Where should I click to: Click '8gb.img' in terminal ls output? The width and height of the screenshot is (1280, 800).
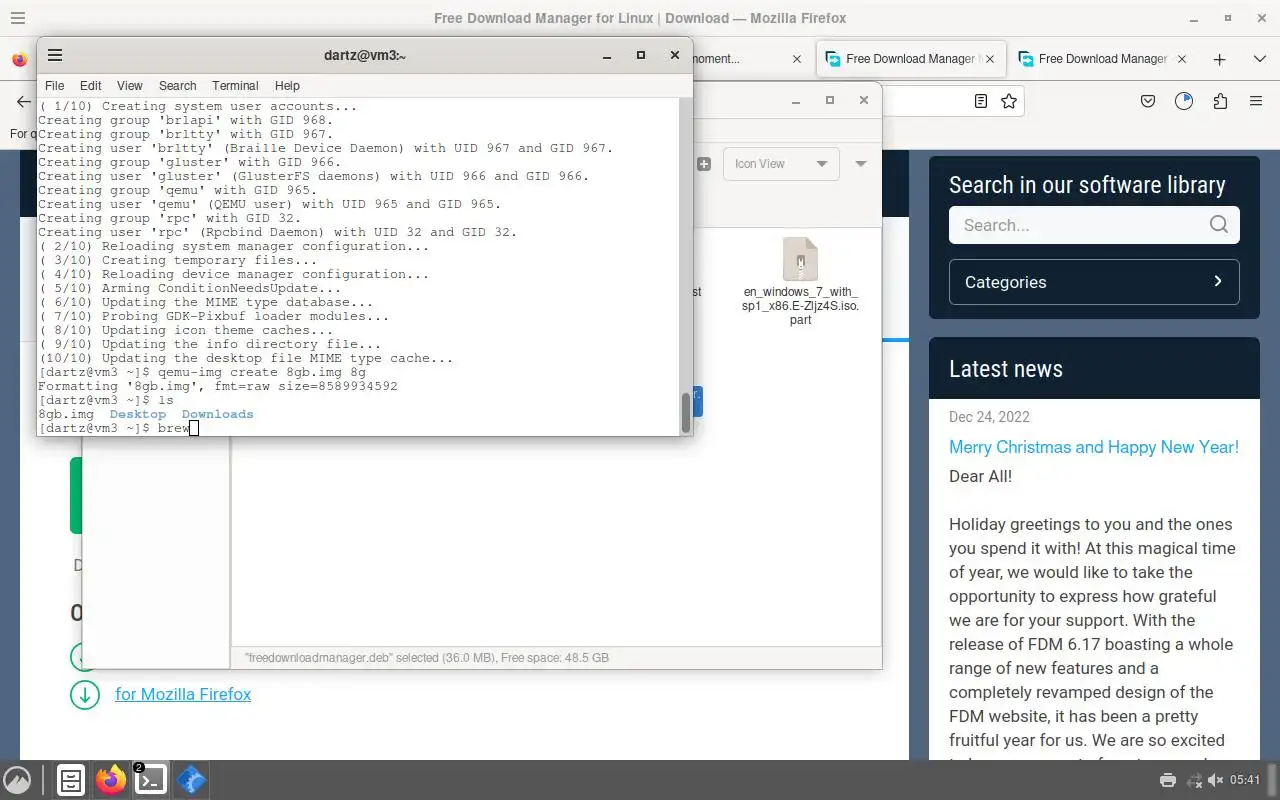(x=66, y=414)
